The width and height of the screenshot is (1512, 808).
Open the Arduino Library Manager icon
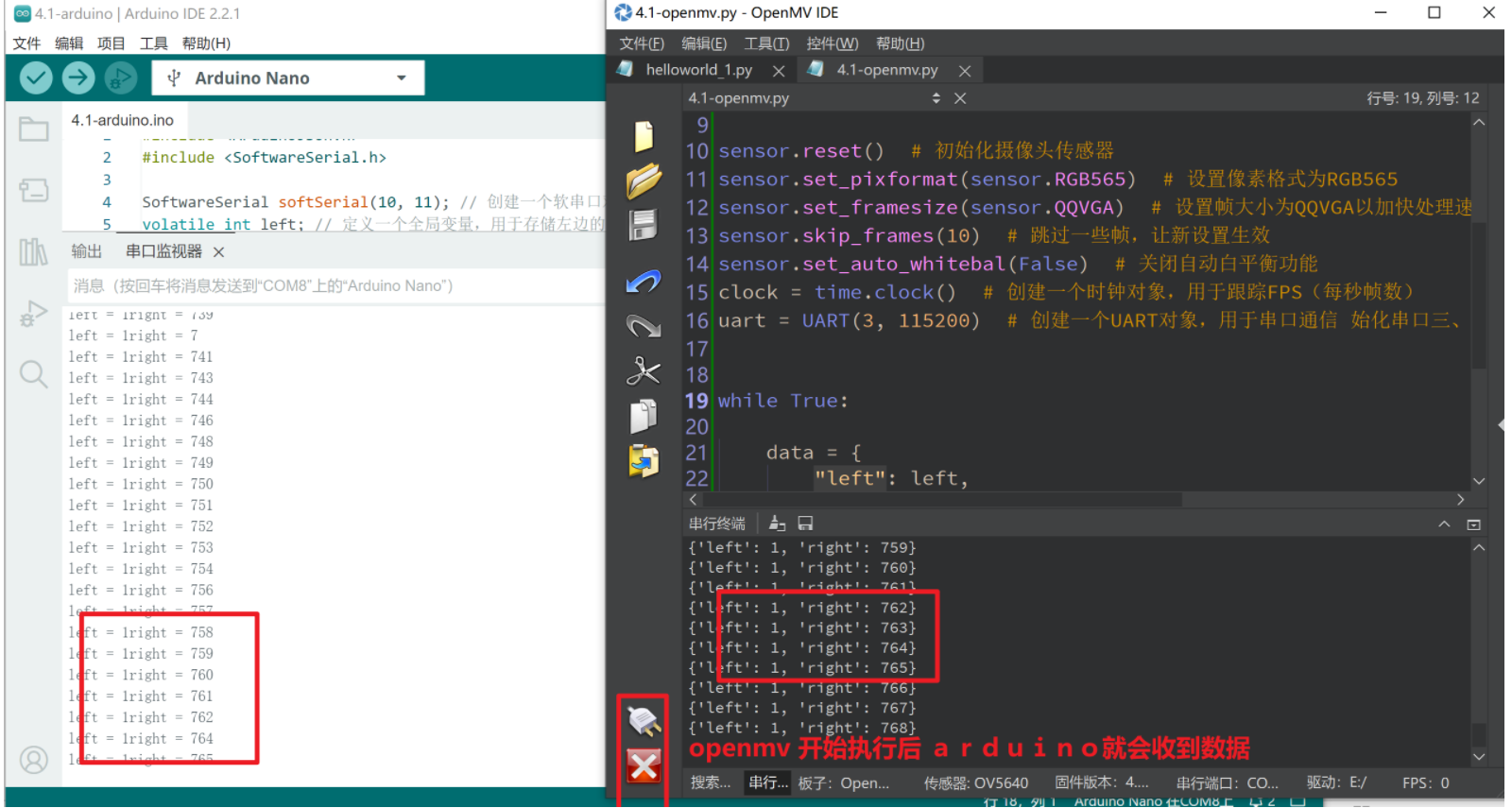(34, 251)
